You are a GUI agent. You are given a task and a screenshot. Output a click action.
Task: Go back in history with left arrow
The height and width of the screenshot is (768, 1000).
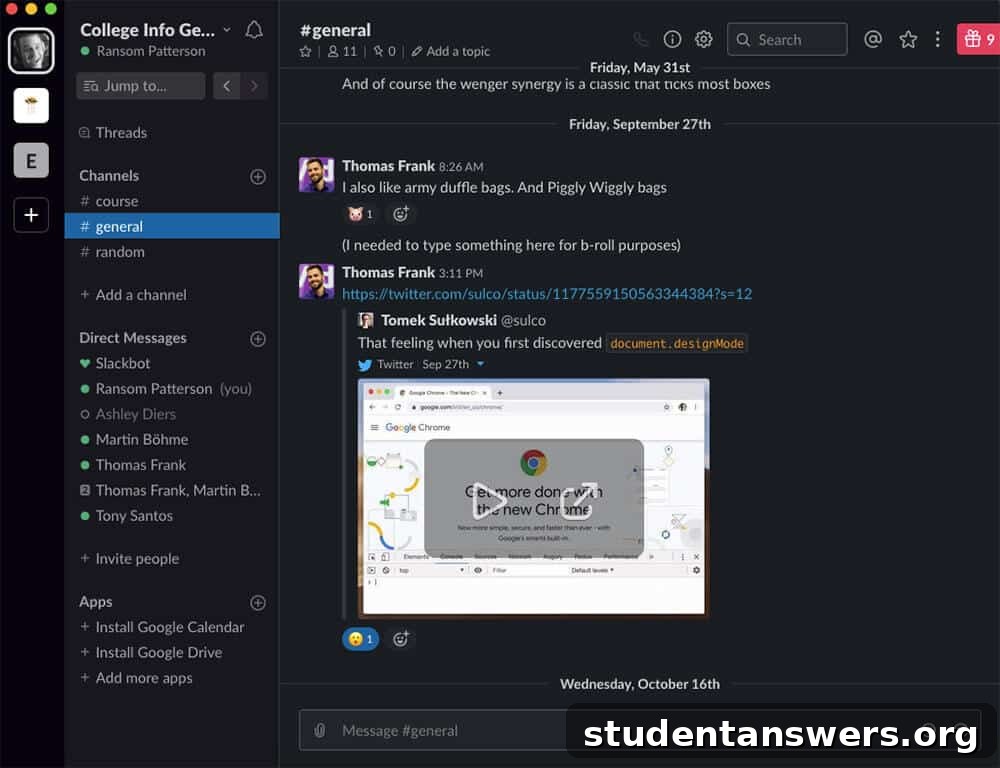(x=226, y=85)
